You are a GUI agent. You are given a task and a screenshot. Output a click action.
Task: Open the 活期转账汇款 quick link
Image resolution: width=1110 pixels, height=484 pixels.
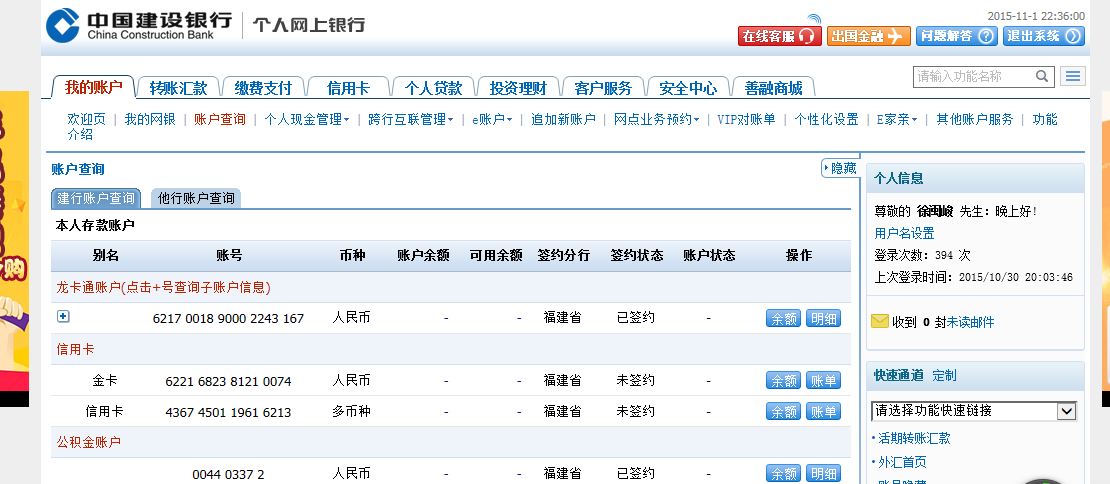pos(914,438)
